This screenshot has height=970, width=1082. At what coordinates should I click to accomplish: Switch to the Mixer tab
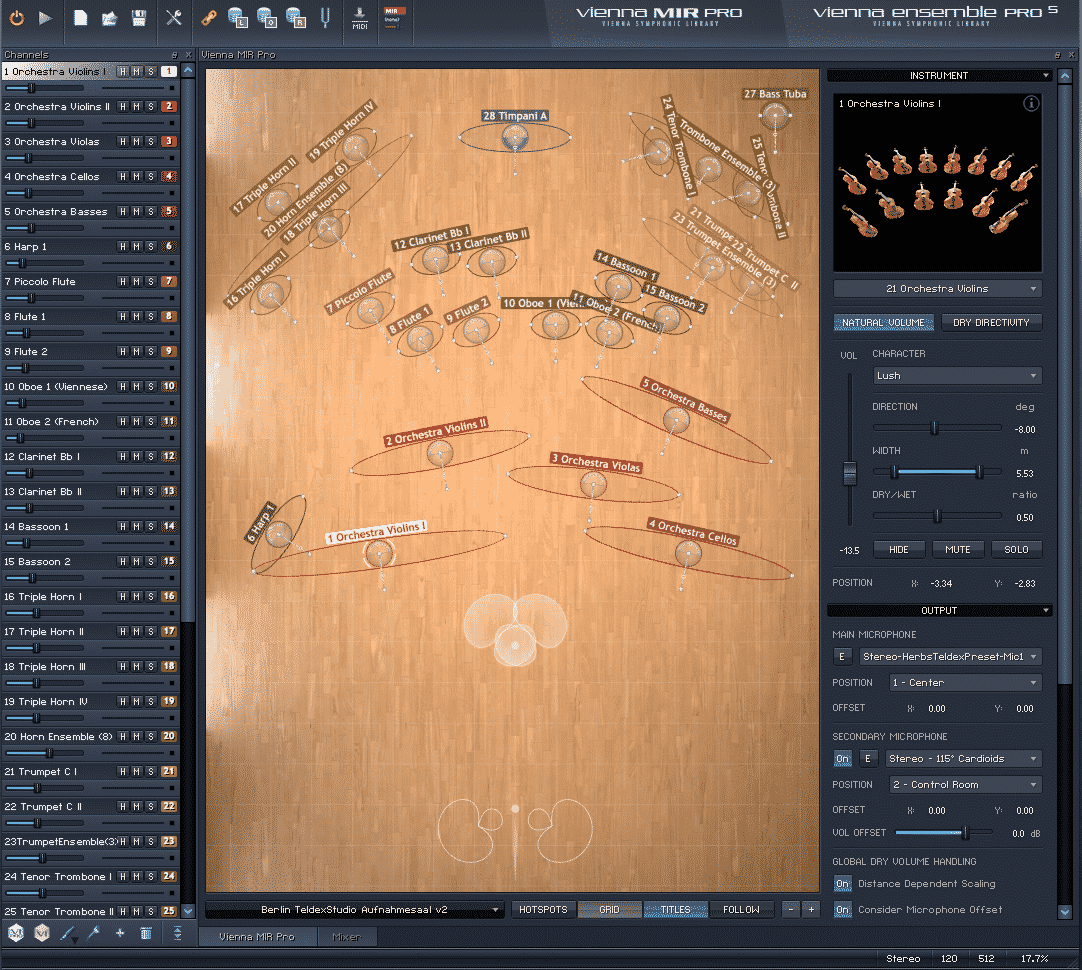point(347,937)
